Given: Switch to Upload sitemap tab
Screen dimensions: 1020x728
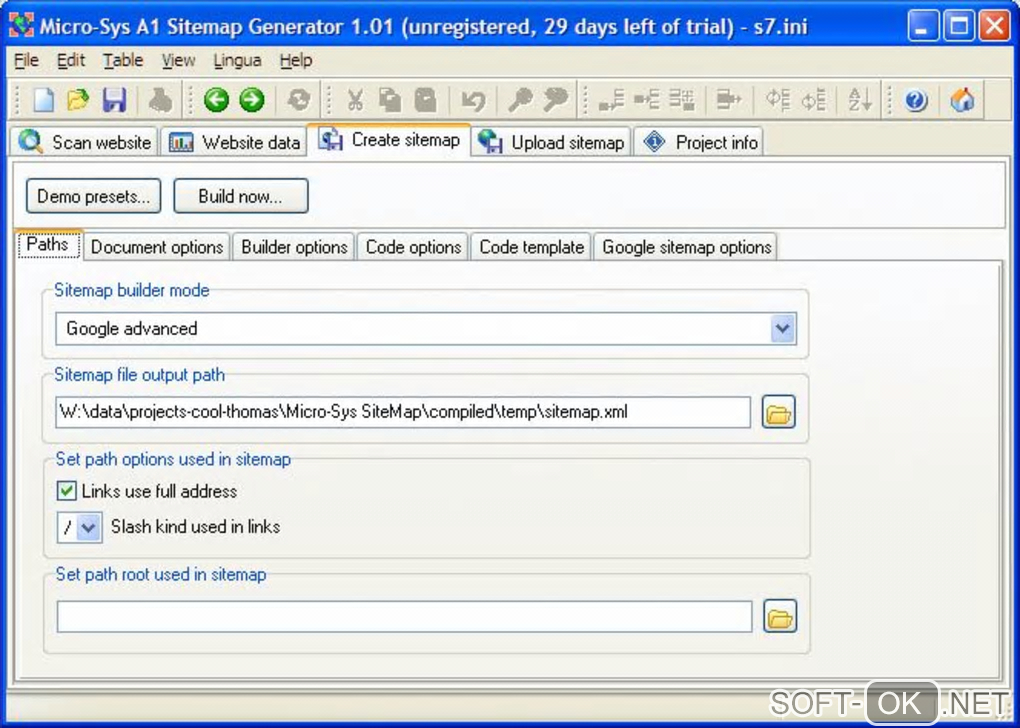Looking at the screenshot, I should (x=551, y=142).
